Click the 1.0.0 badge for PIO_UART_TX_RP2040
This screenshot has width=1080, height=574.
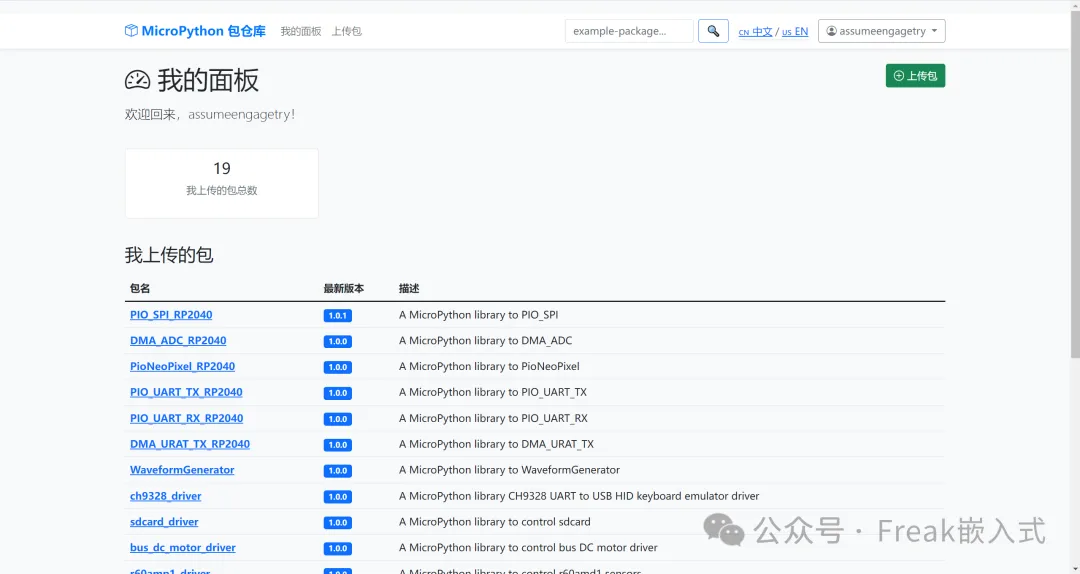pyautogui.click(x=338, y=393)
